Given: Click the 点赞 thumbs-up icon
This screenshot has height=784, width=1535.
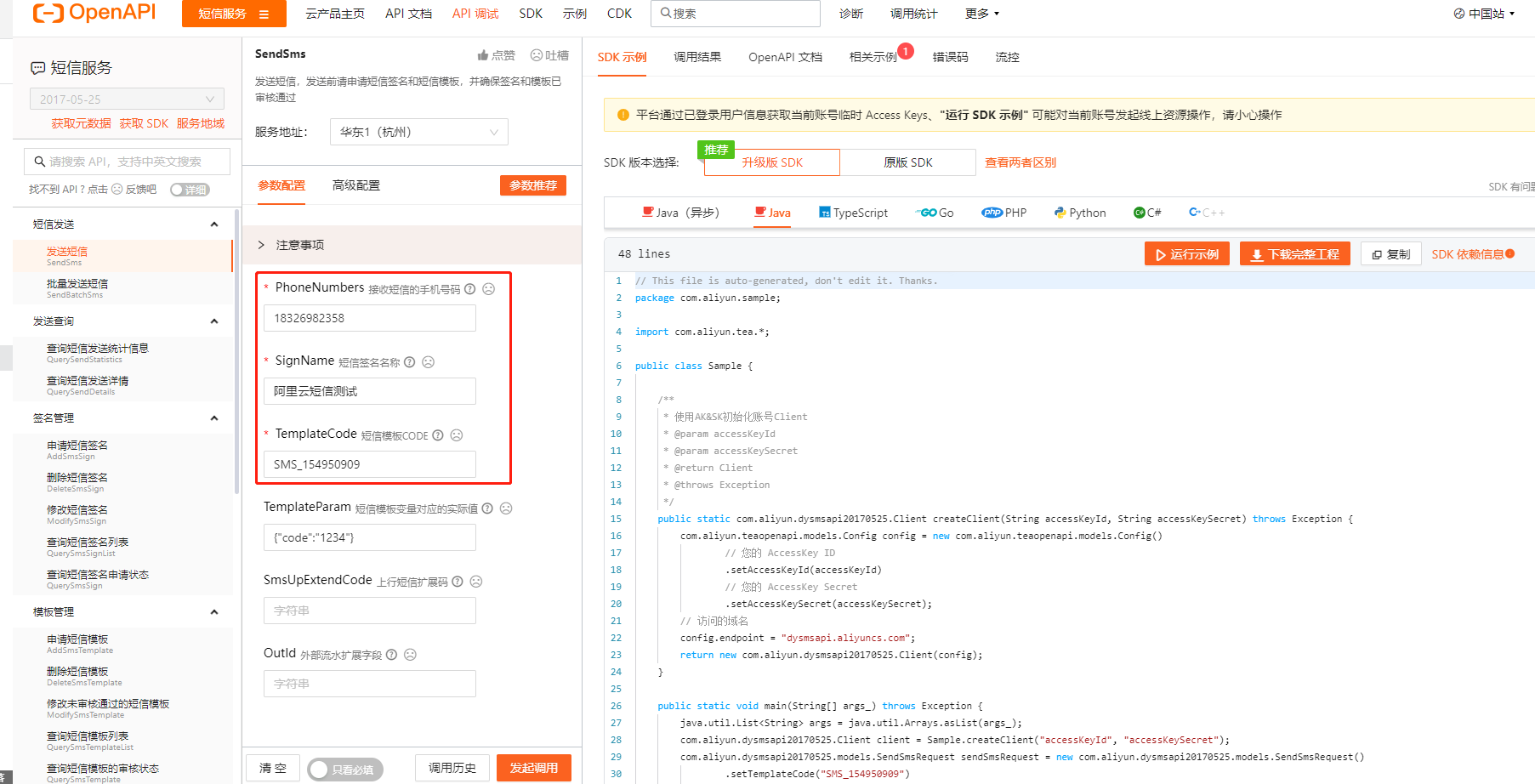Looking at the screenshot, I should 483,55.
